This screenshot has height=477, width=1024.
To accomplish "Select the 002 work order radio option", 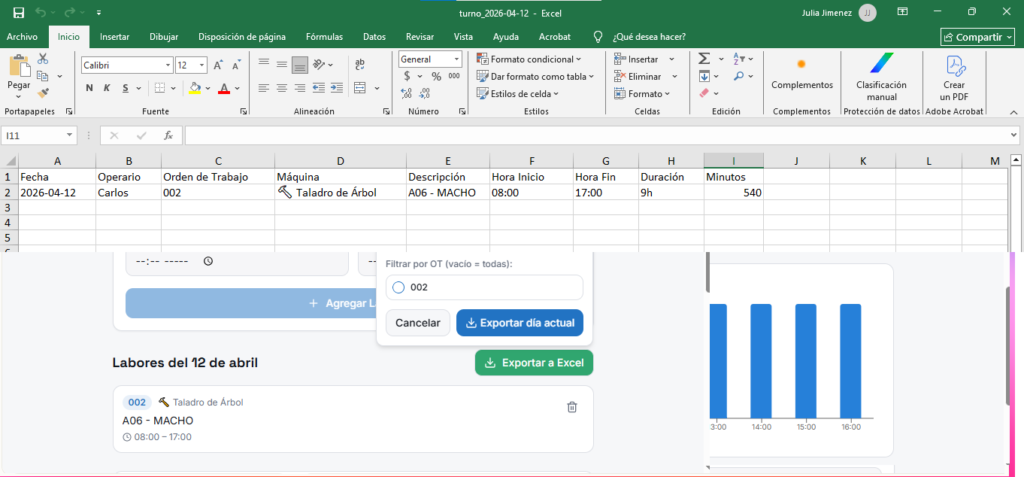I will [x=398, y=287].
